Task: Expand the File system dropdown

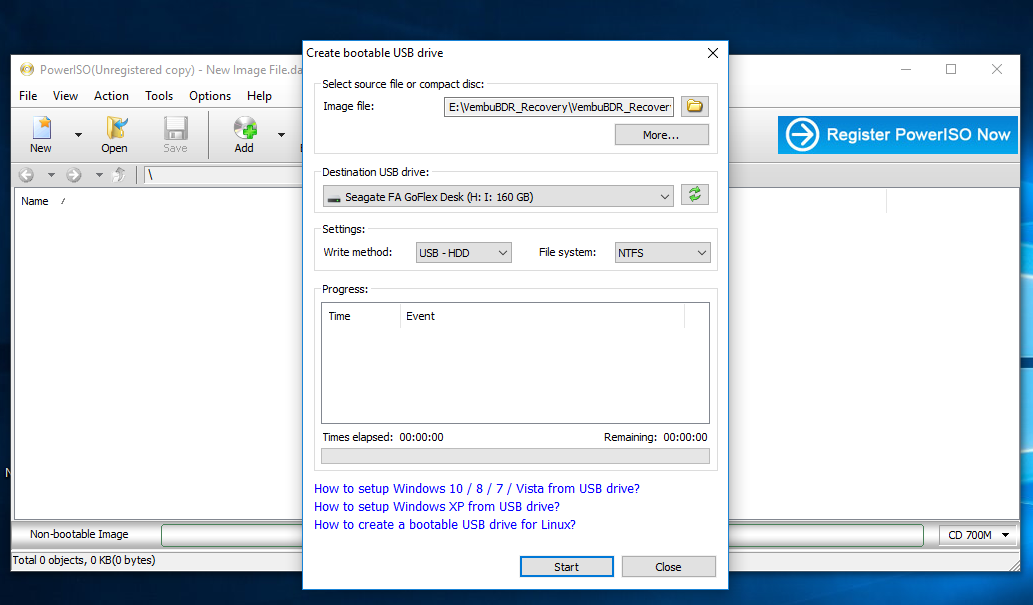Action: pyautogui.click(x=663, y=252)
